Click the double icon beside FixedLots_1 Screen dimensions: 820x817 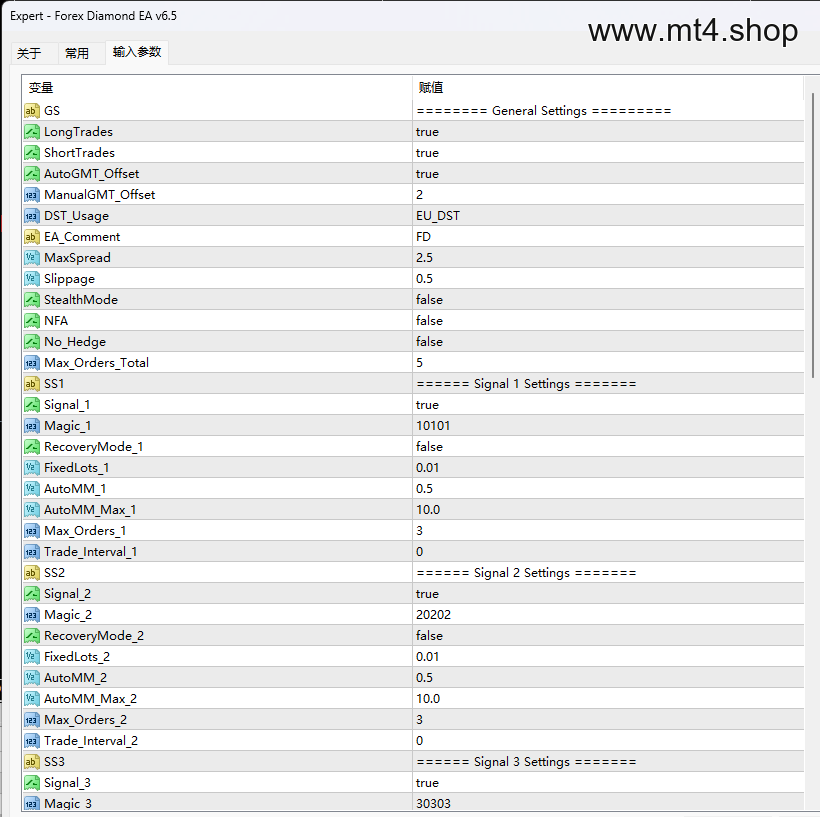pos(32,467)
